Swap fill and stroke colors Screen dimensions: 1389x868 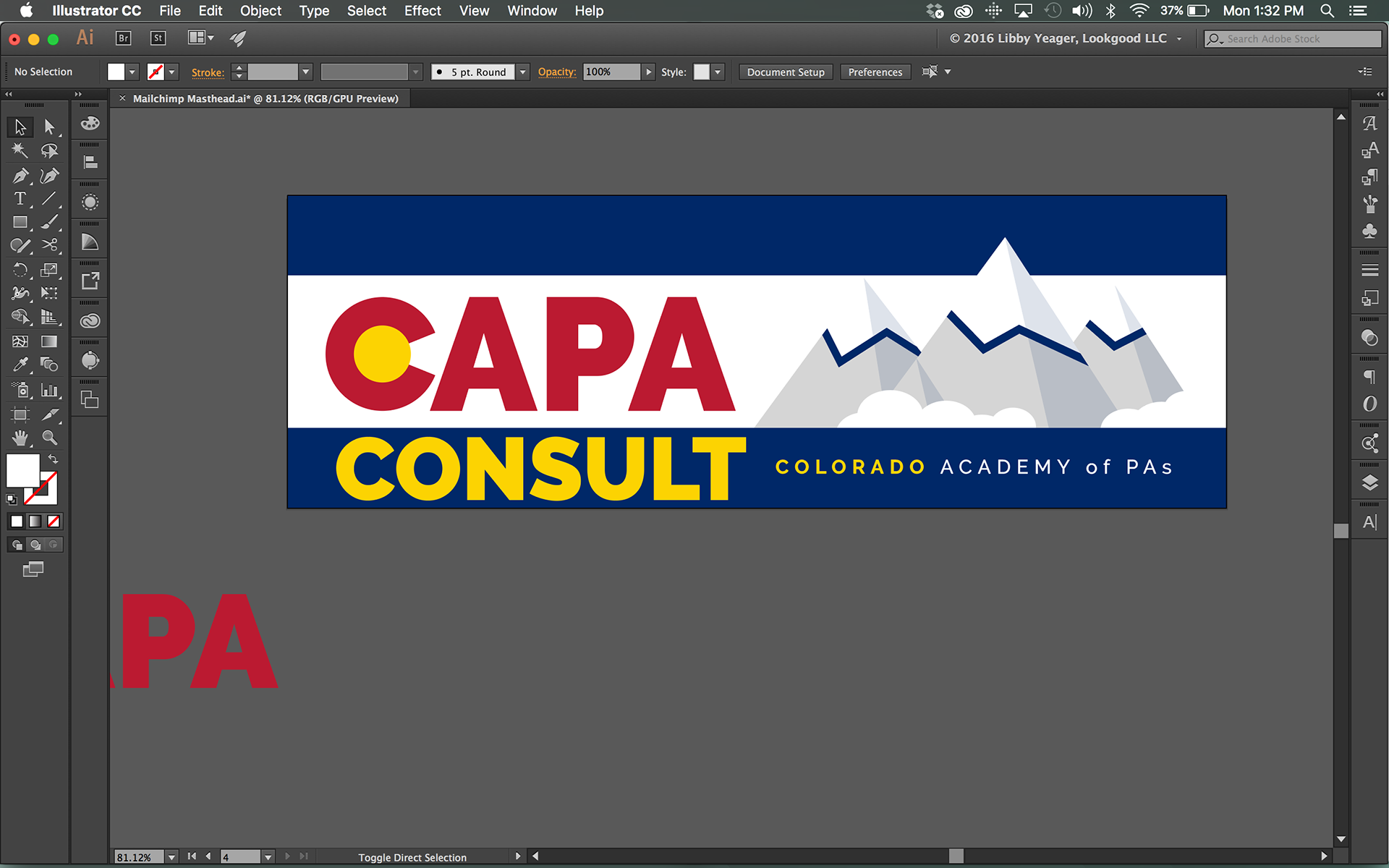tap(54, 459)
